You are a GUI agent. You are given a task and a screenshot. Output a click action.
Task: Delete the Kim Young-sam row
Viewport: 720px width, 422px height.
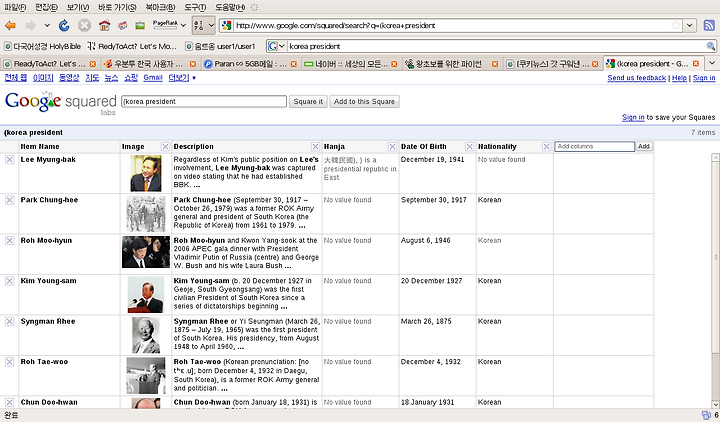click(9, 281)
